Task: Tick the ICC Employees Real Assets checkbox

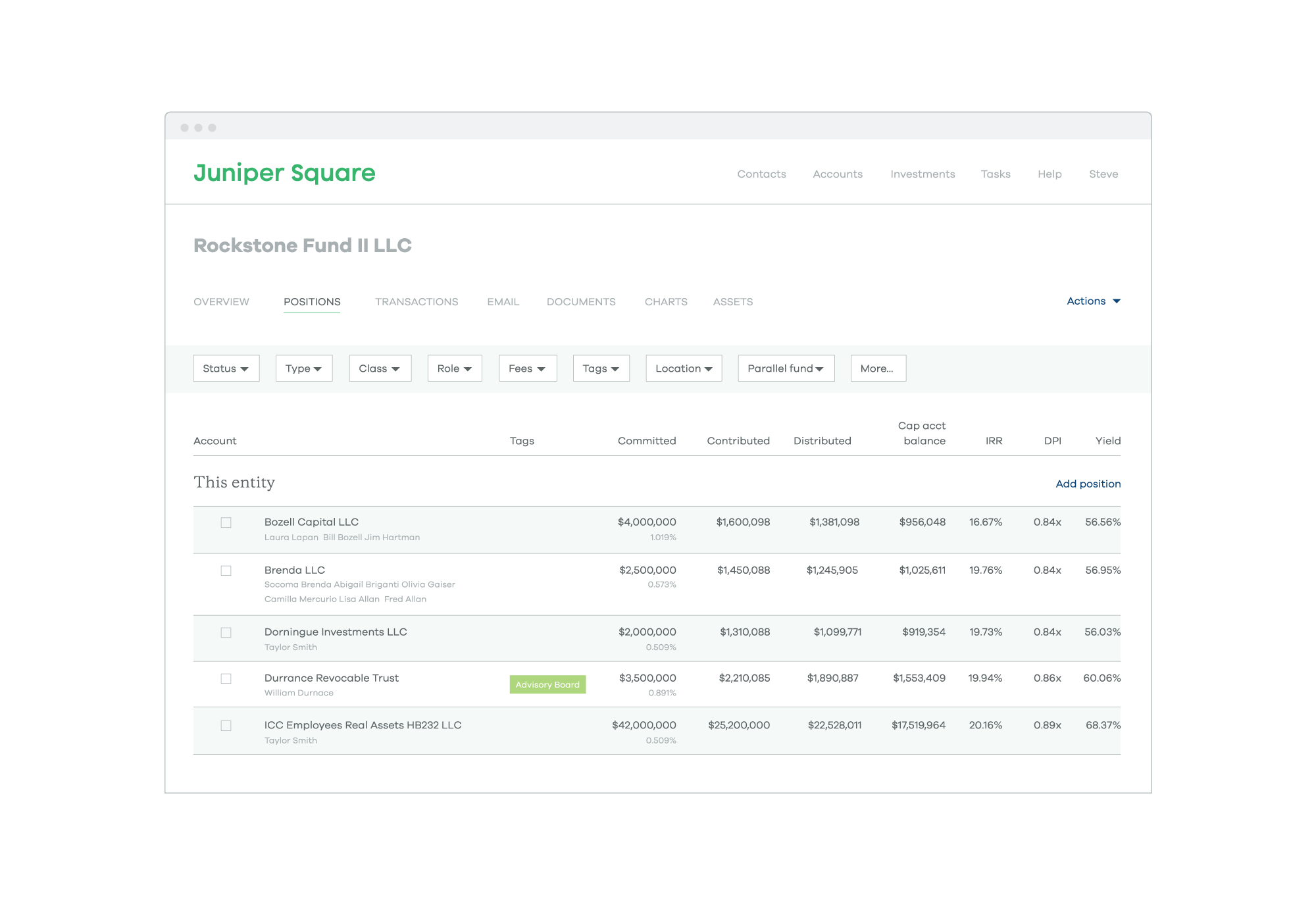Action: pos(226,726)
